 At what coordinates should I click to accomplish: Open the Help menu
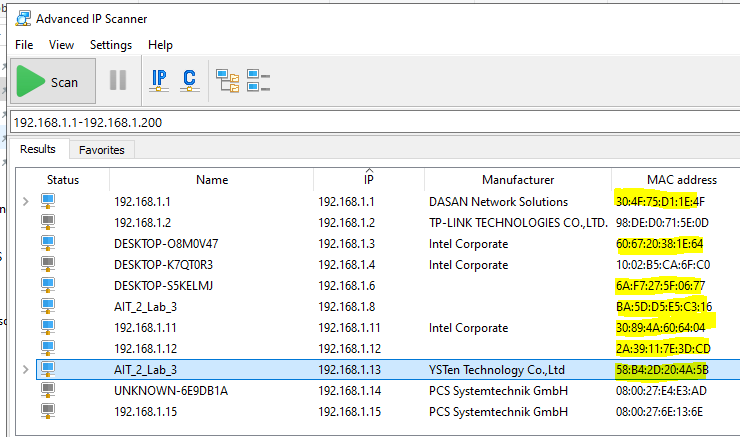(160, 45)
